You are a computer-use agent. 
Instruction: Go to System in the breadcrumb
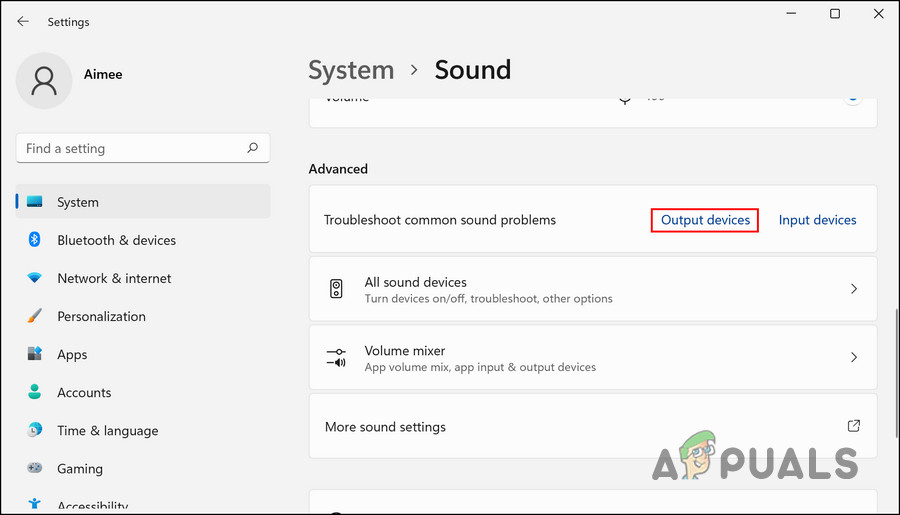(x=351, y=70)
